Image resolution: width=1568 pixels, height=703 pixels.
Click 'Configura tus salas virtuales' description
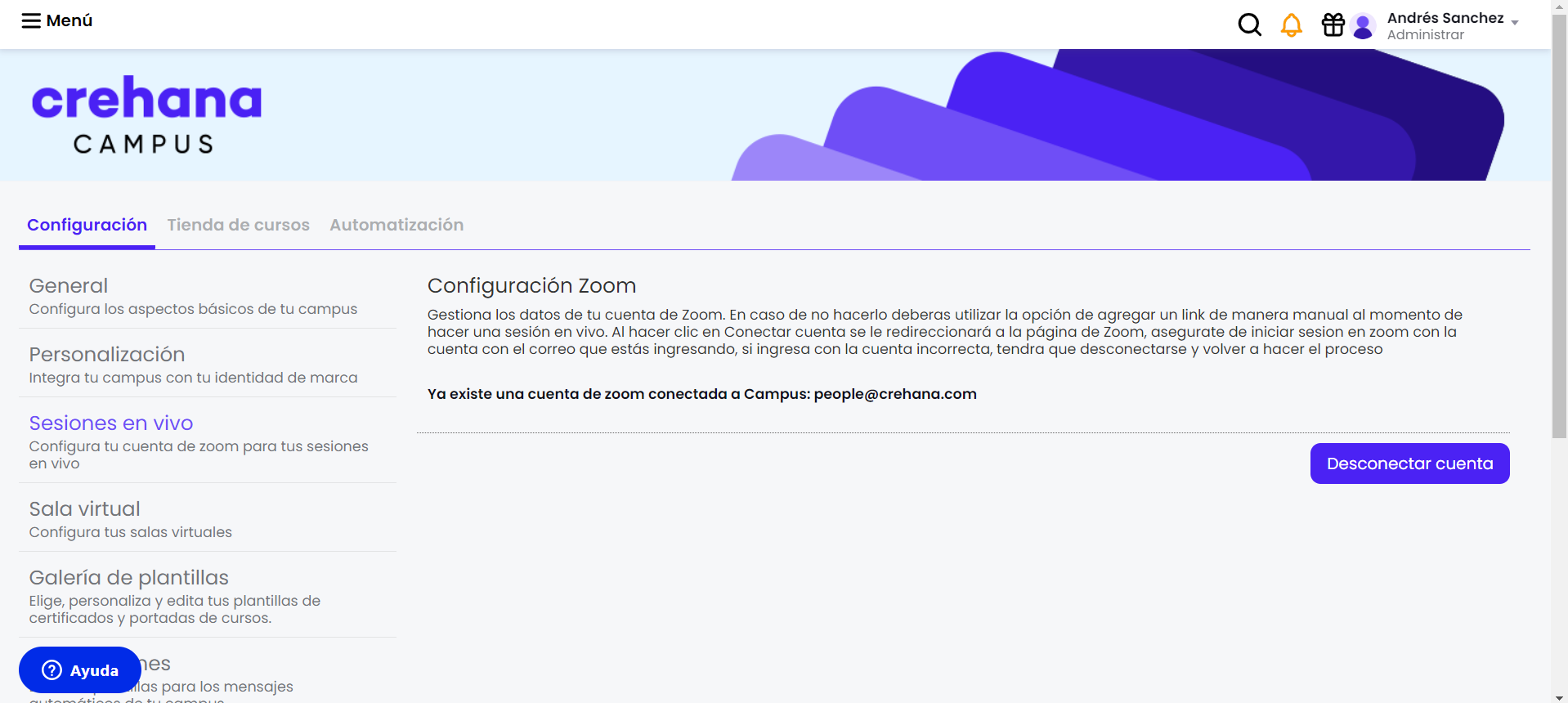coord(130,532)
